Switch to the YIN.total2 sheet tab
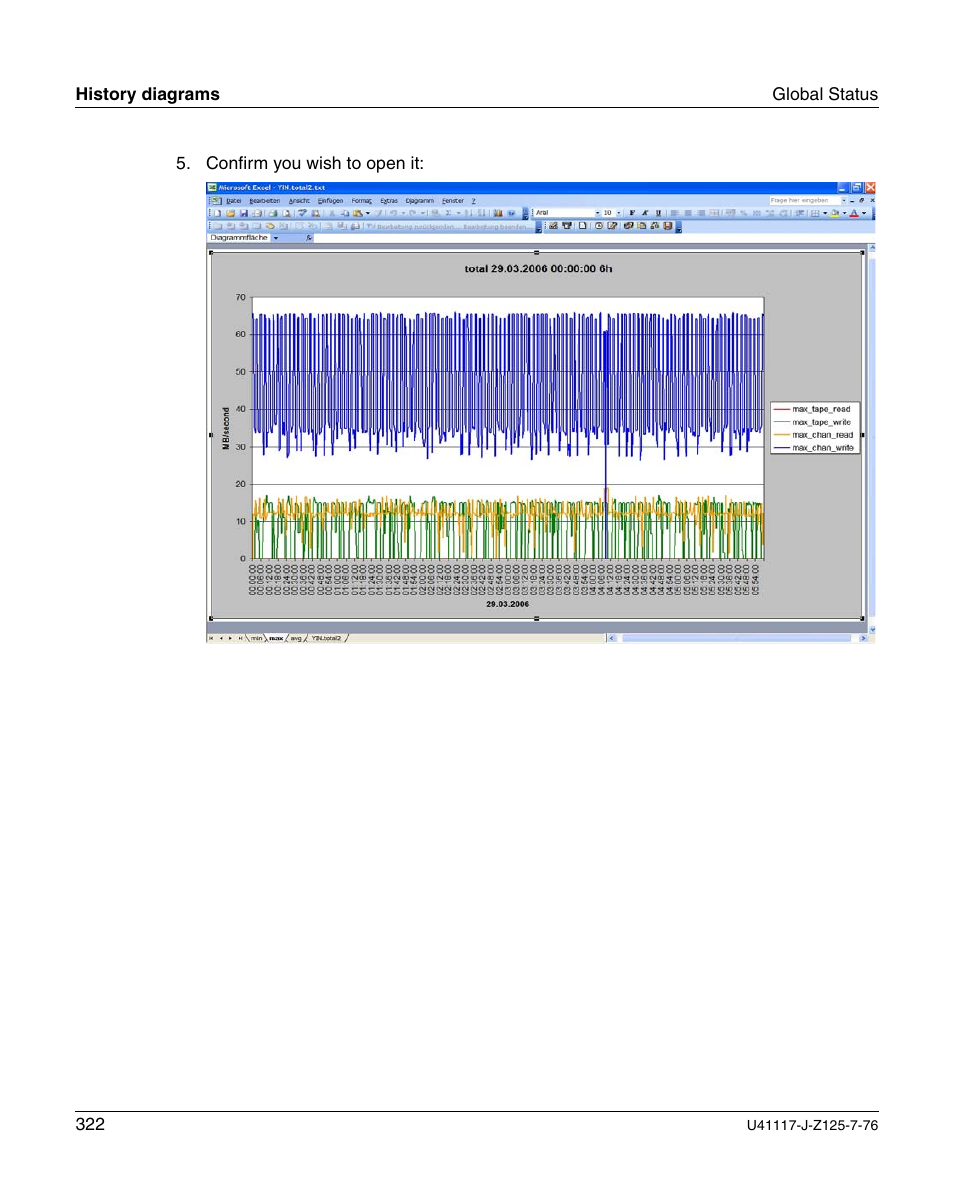Screen dimensions: 954x1204 [x=326, y=638]
